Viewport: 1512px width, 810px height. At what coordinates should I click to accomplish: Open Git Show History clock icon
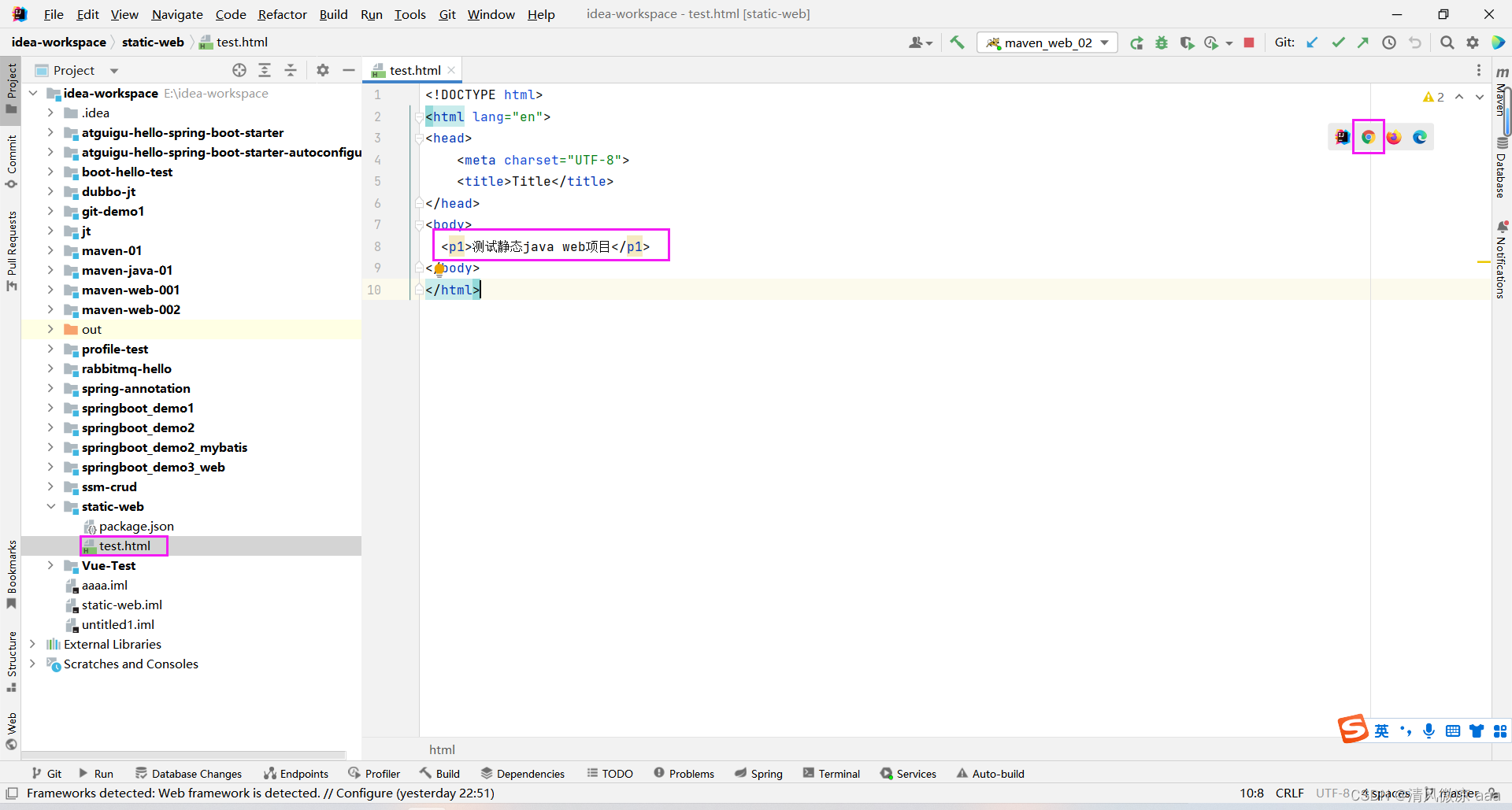[1389, 43]
